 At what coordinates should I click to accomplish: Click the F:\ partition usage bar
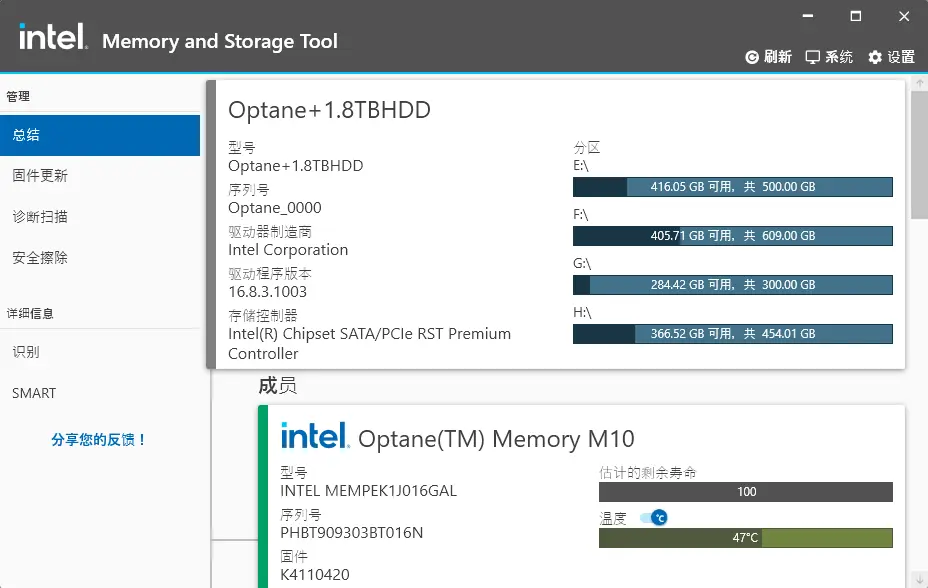point(732,236)
